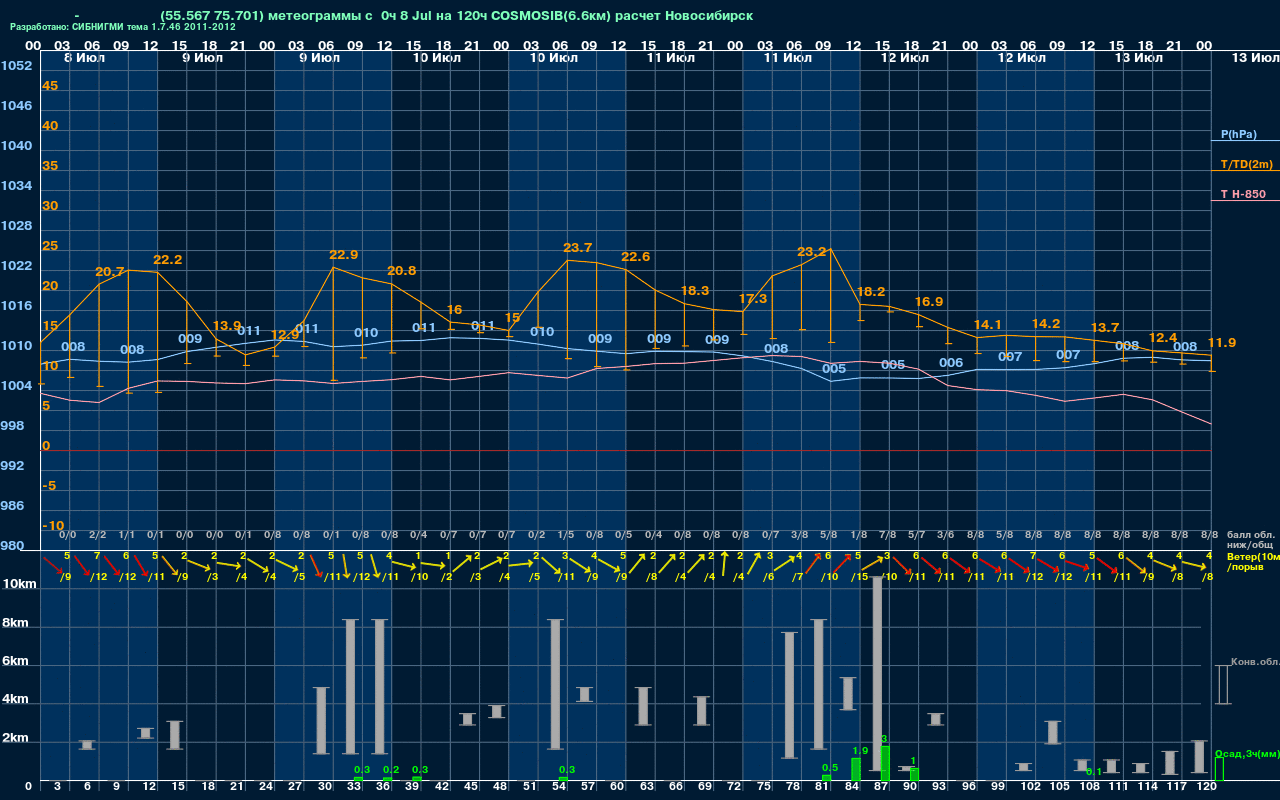Click the 20.7 temperature label
1280x800 pixels.
tap(110, 272)
